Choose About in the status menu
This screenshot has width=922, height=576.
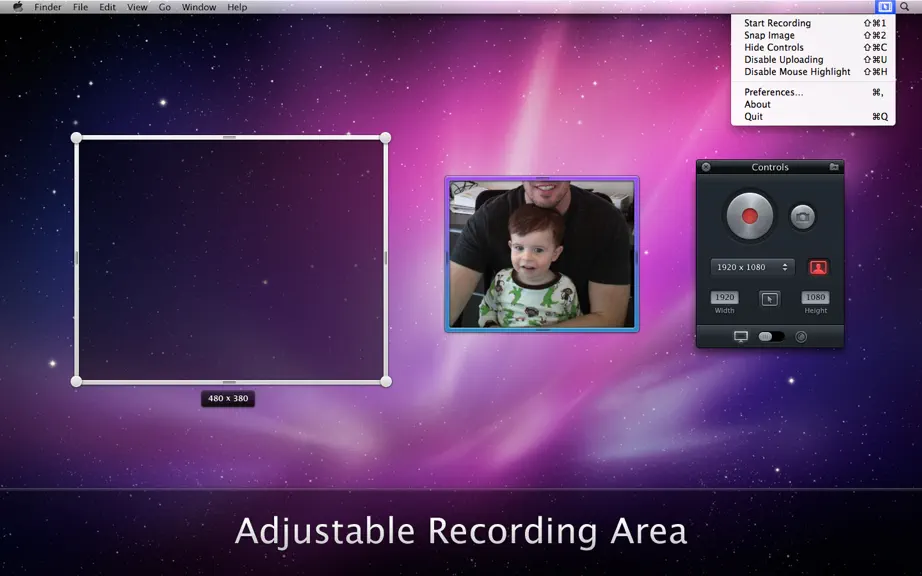pyautogui.click(x=813, y=105)
